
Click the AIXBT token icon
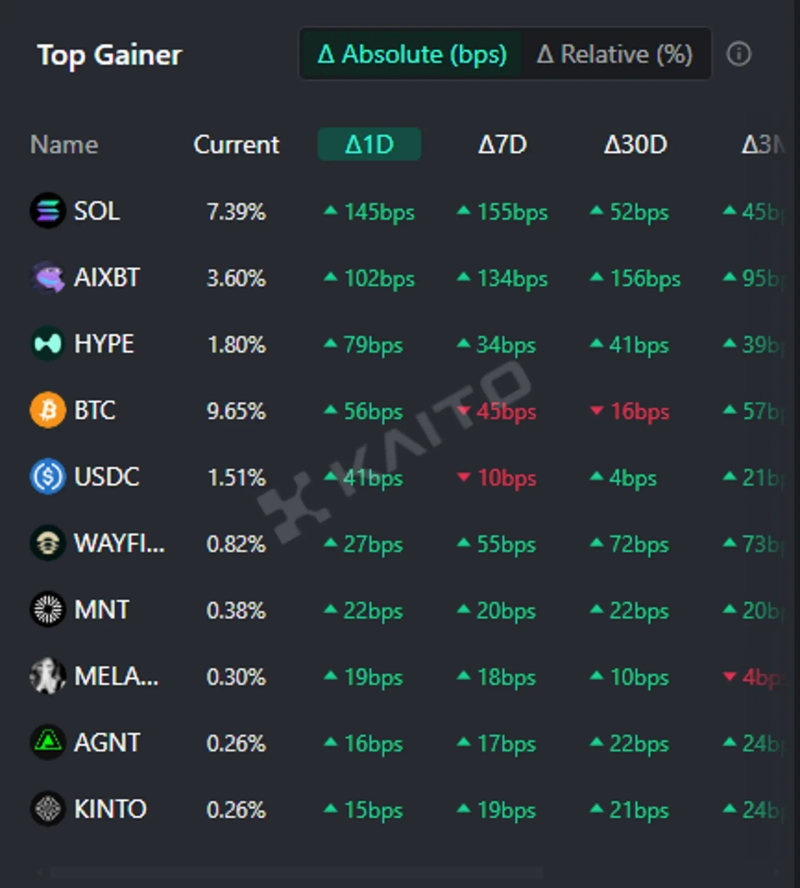point(47,278)
